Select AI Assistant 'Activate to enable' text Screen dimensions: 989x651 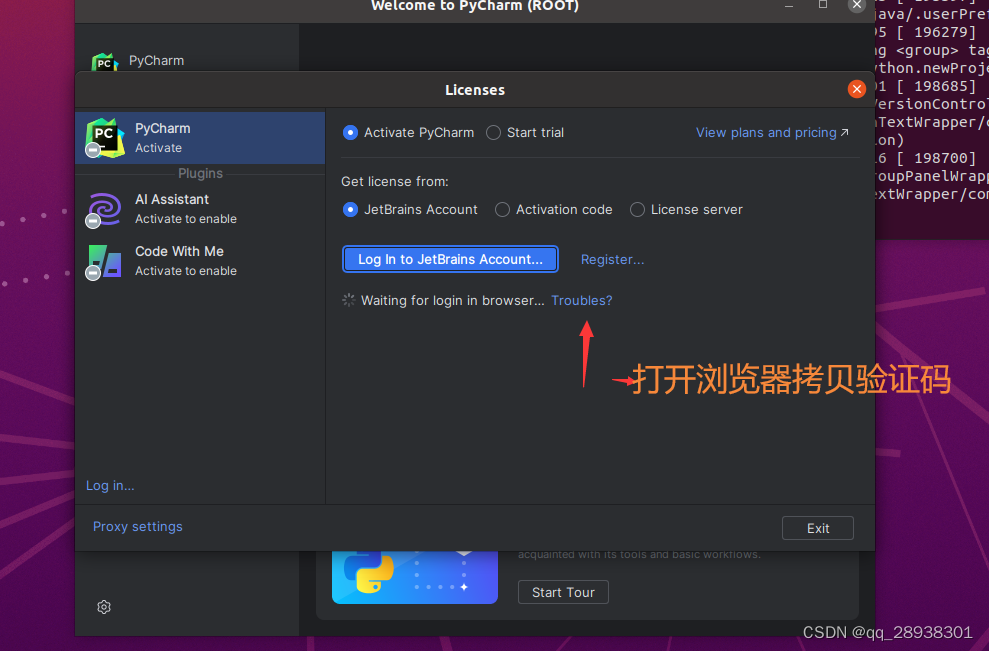tap(186, 219)
